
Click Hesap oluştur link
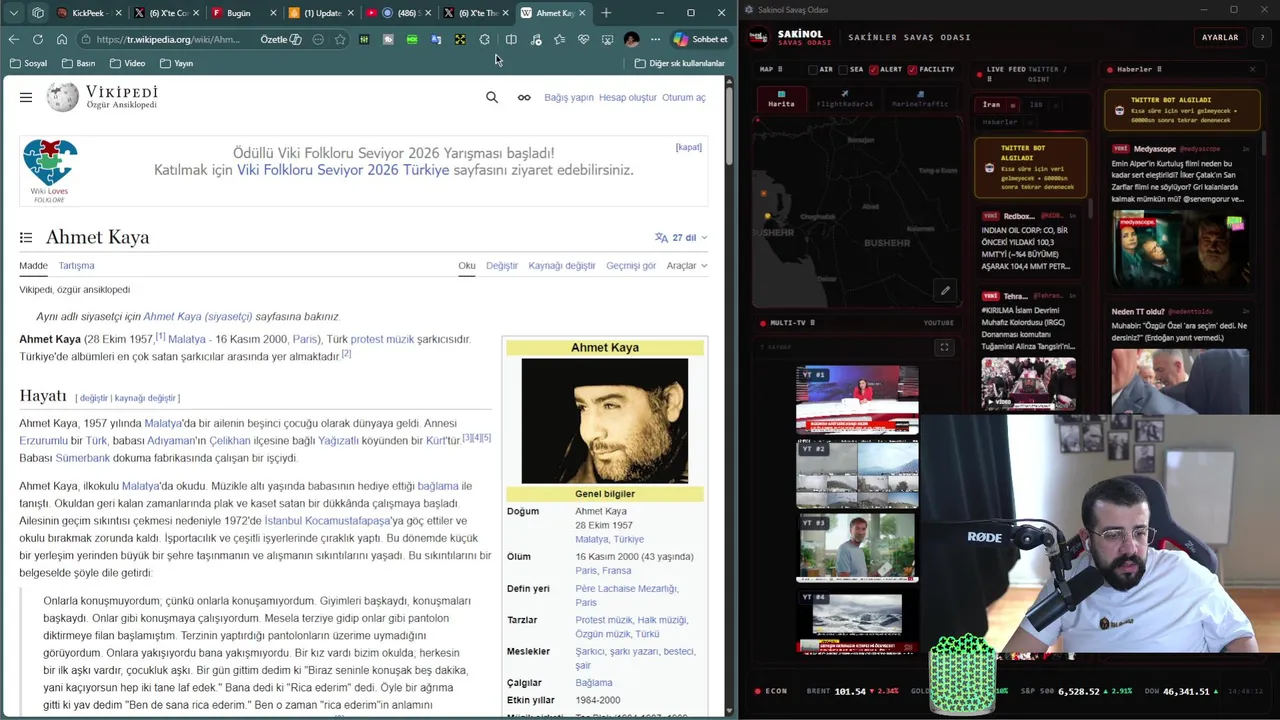[x=628, y=97]
